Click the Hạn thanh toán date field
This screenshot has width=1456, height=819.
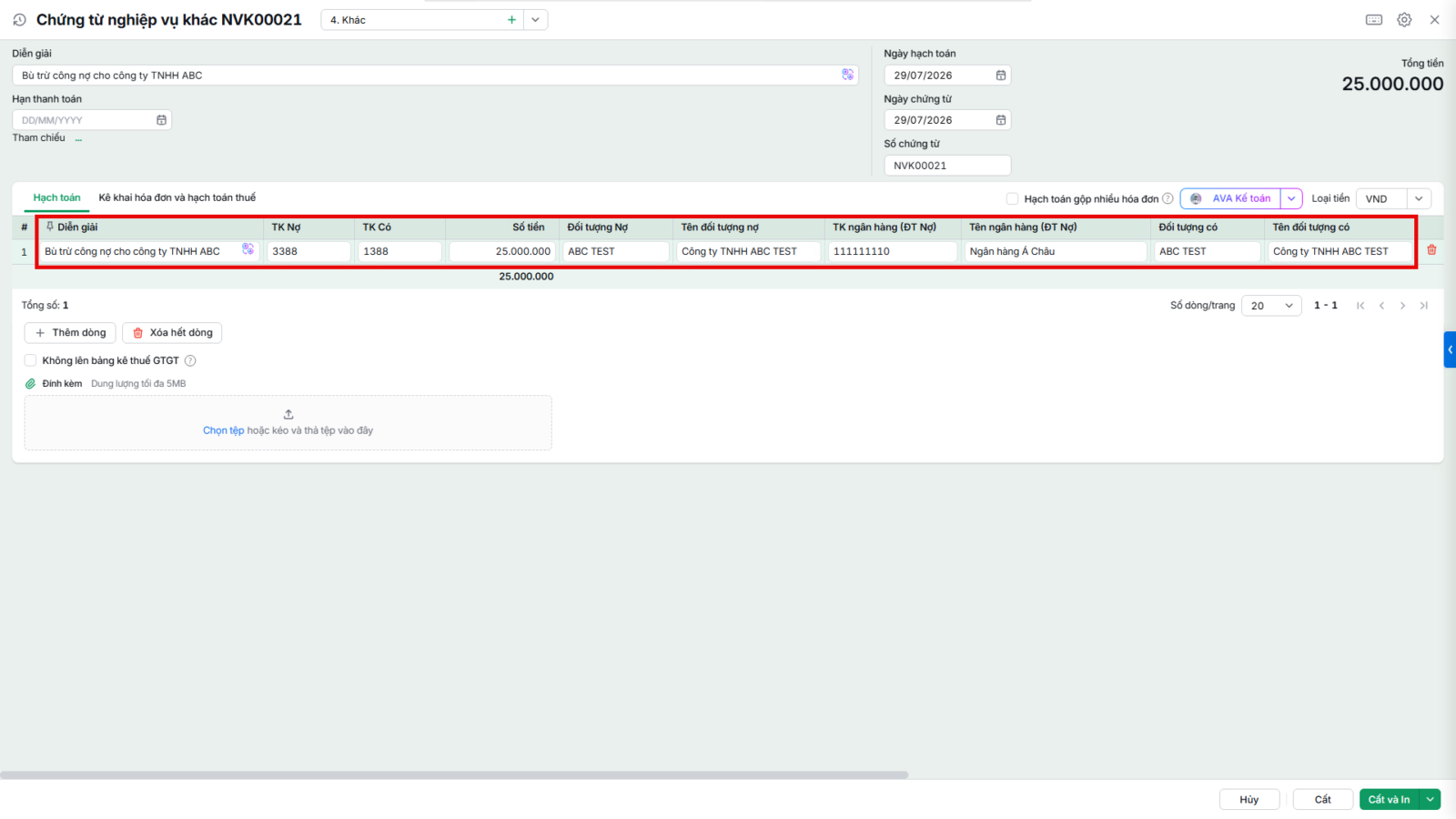click(91, 120)
